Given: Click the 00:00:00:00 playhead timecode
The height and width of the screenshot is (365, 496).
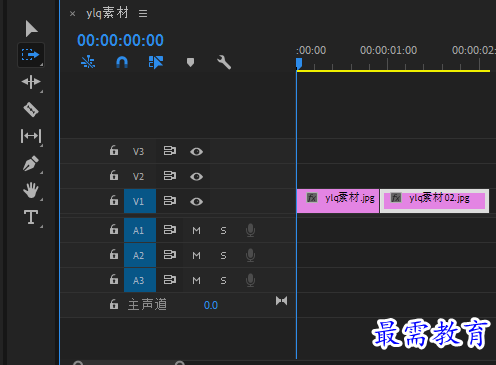Looking at the screenshot, I should (120, 40).
